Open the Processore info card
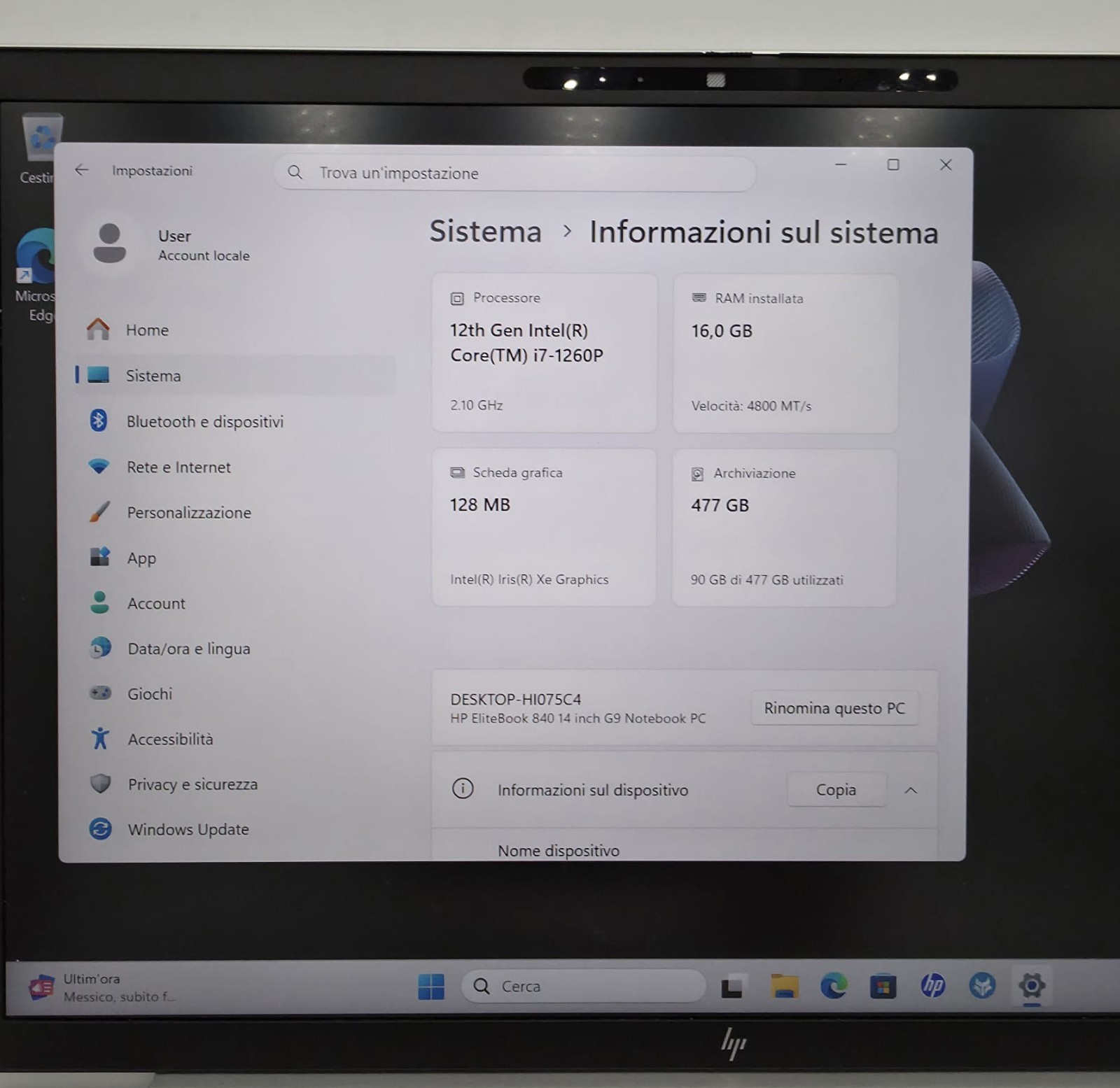Screen dimensions: 1120x1088 tap(545, 353)
